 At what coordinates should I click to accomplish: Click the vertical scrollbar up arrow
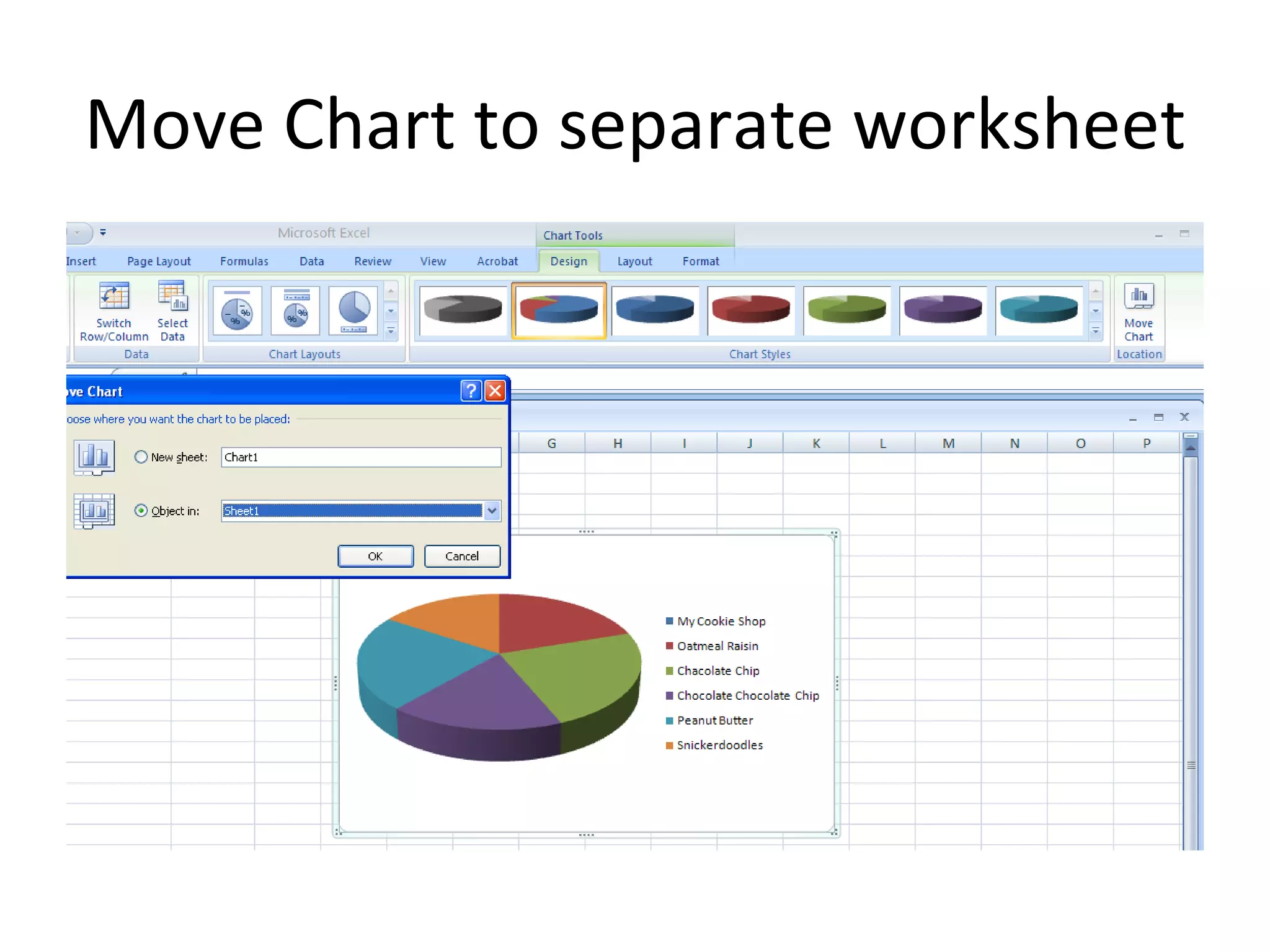click(x=1191, y=446)
